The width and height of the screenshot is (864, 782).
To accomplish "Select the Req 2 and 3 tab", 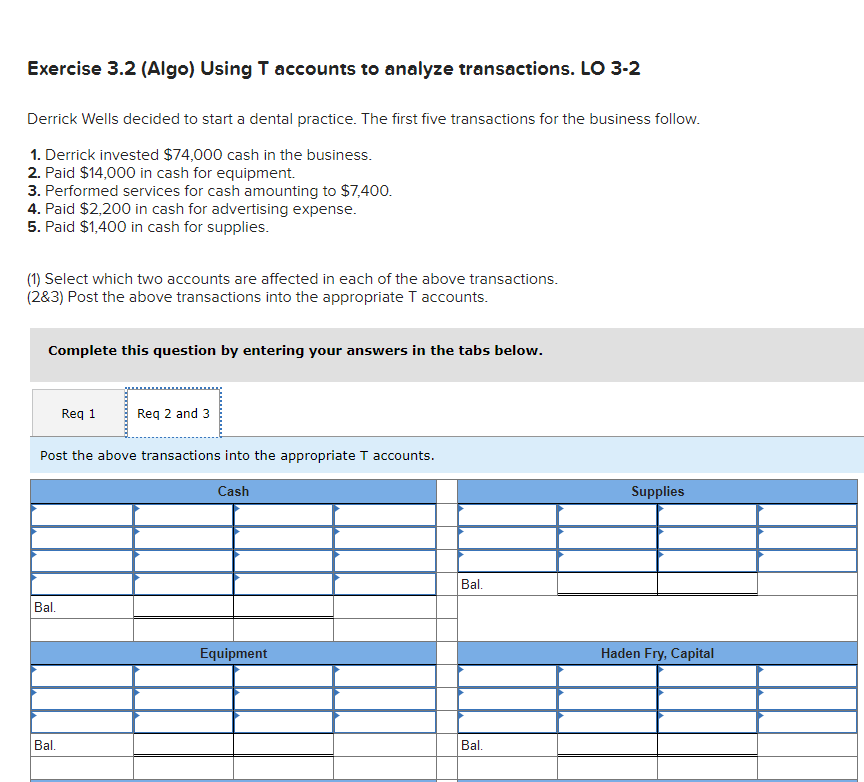I will click(173, 412).
